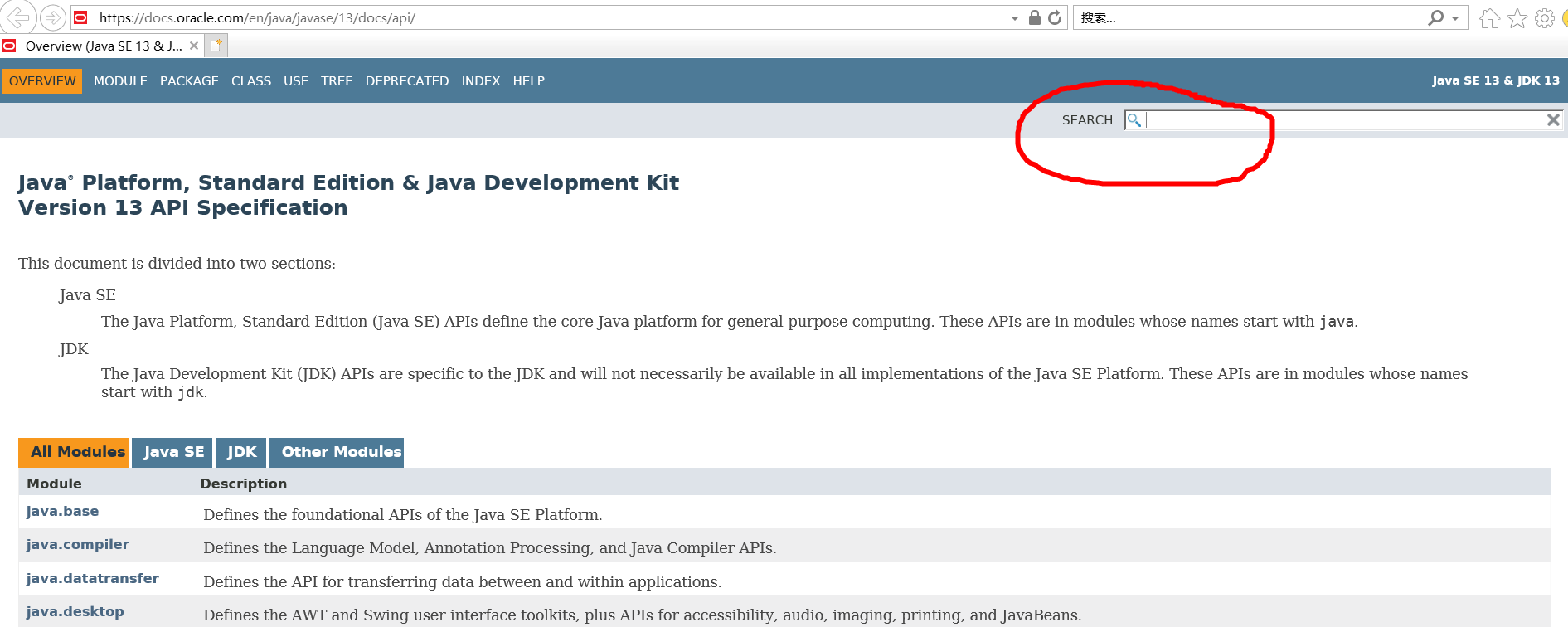This screenshot has width=1568, height=627.
Task: Go to the browser Home icon
Action: tap(1490, 18)
